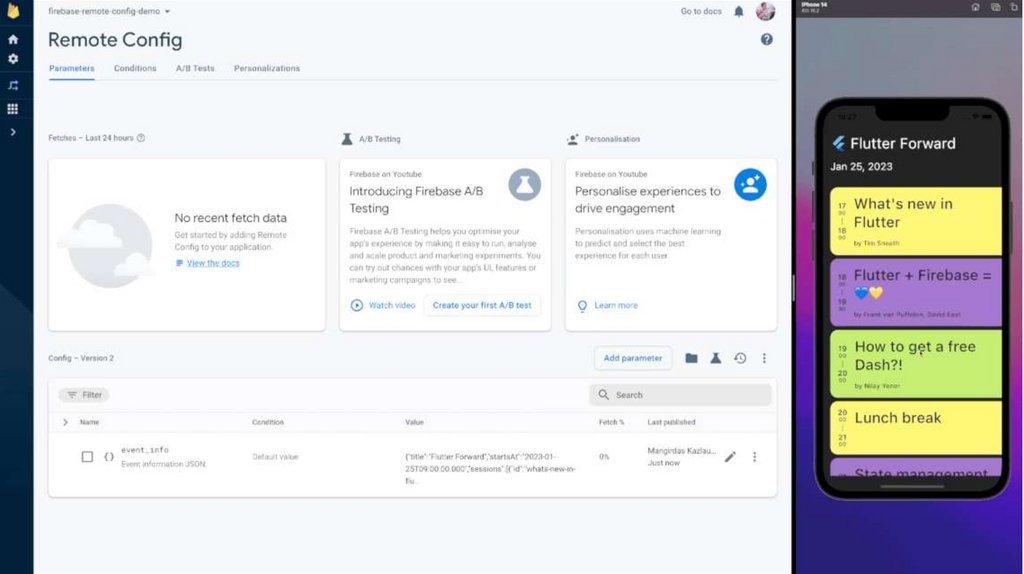Screen dimensions: 1024x574
Task: Click the Add parameter button
Action: pyautogui.click(x=633, y=358)
